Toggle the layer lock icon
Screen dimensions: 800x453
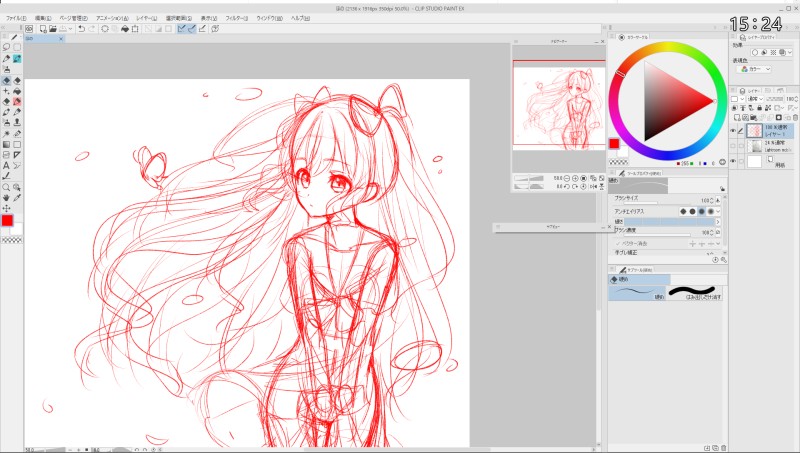pos(760,108)
